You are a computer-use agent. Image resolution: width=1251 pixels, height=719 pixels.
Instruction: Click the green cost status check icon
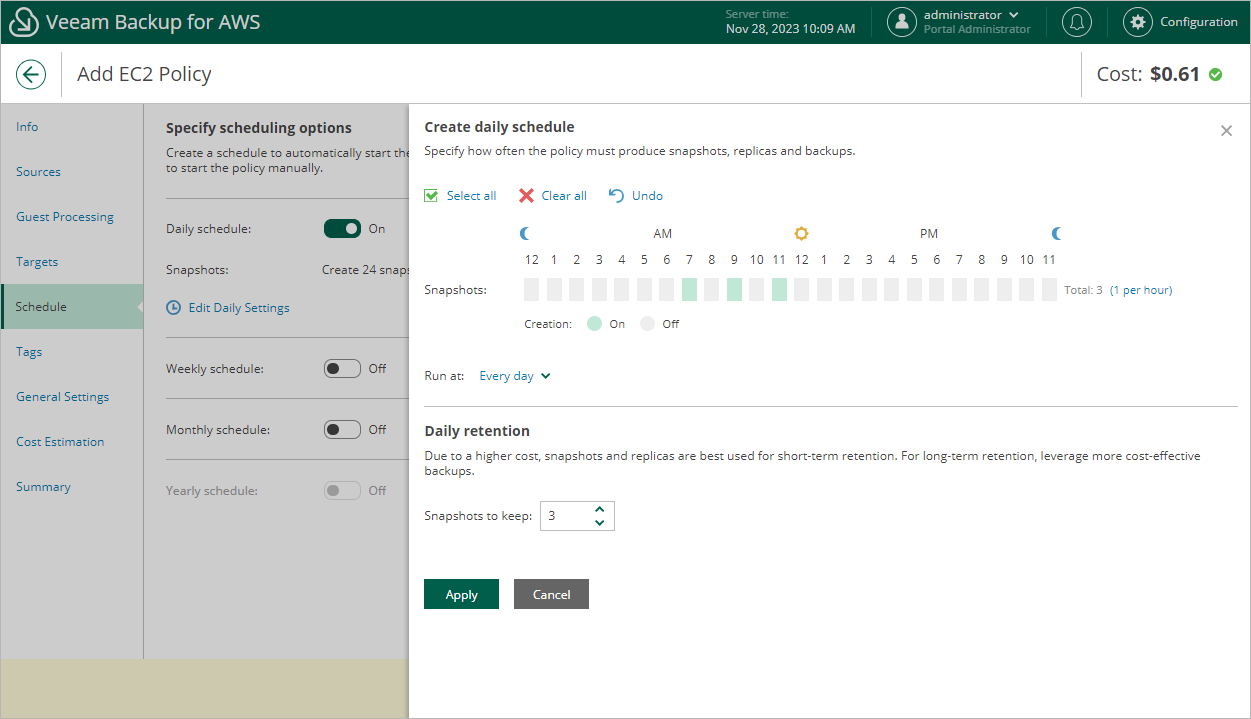coord(1215,74)
